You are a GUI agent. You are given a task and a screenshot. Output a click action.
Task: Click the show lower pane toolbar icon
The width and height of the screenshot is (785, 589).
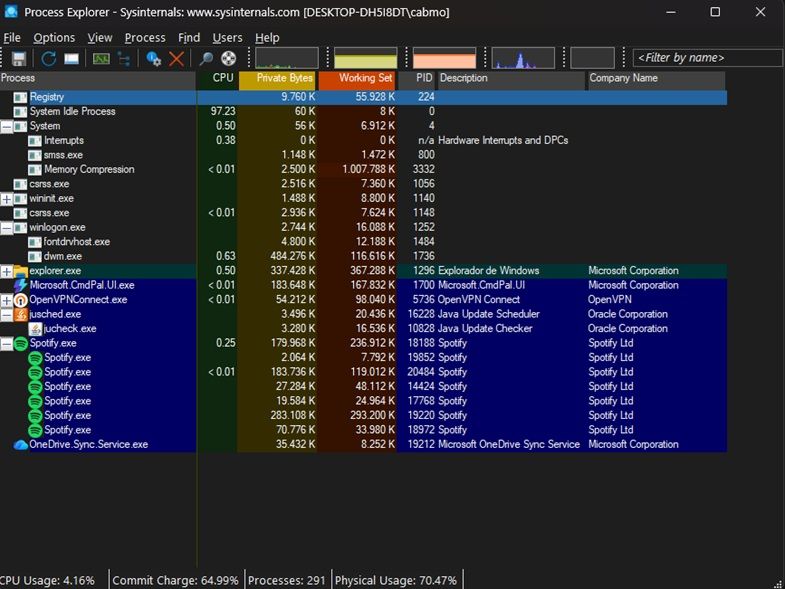point(72,59)
